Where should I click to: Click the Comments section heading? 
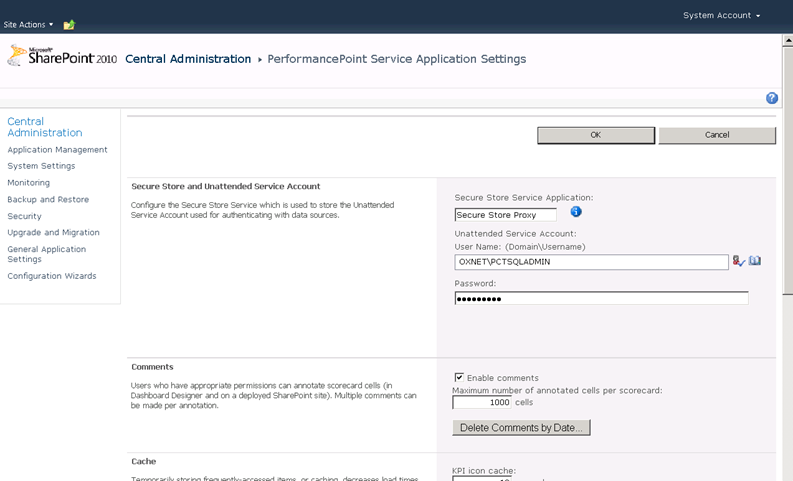152,367
